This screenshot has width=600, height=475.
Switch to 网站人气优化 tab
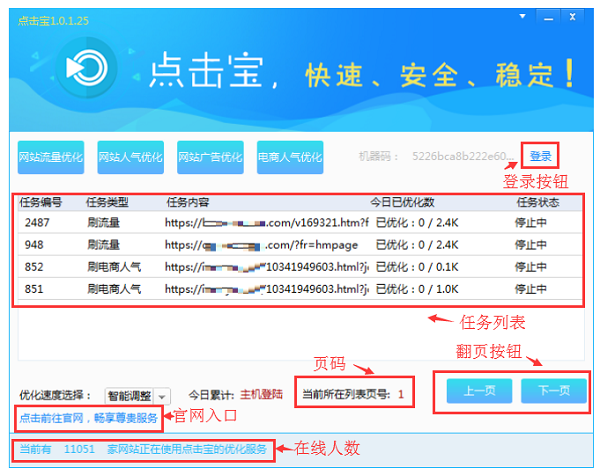point(130,157)
